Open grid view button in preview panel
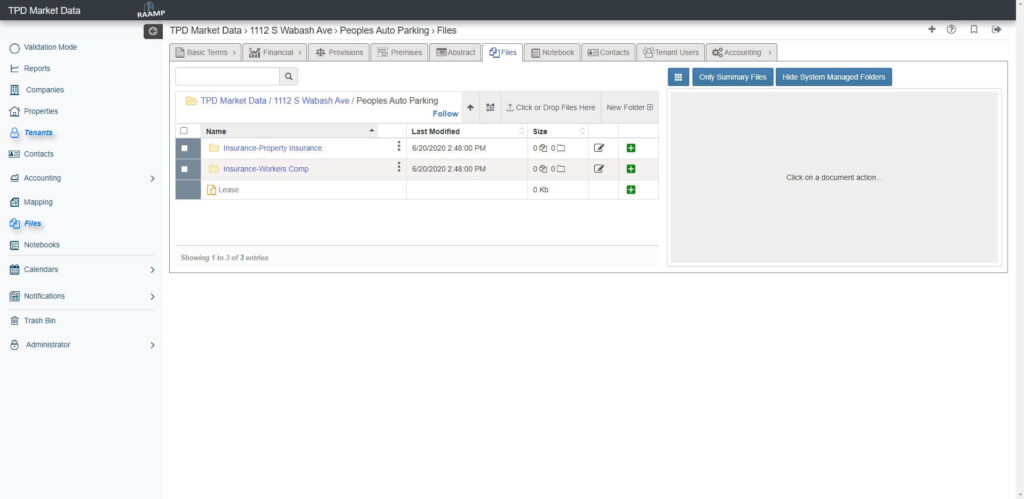Viewport: 1024px width, 499px height. click(678, 77)
